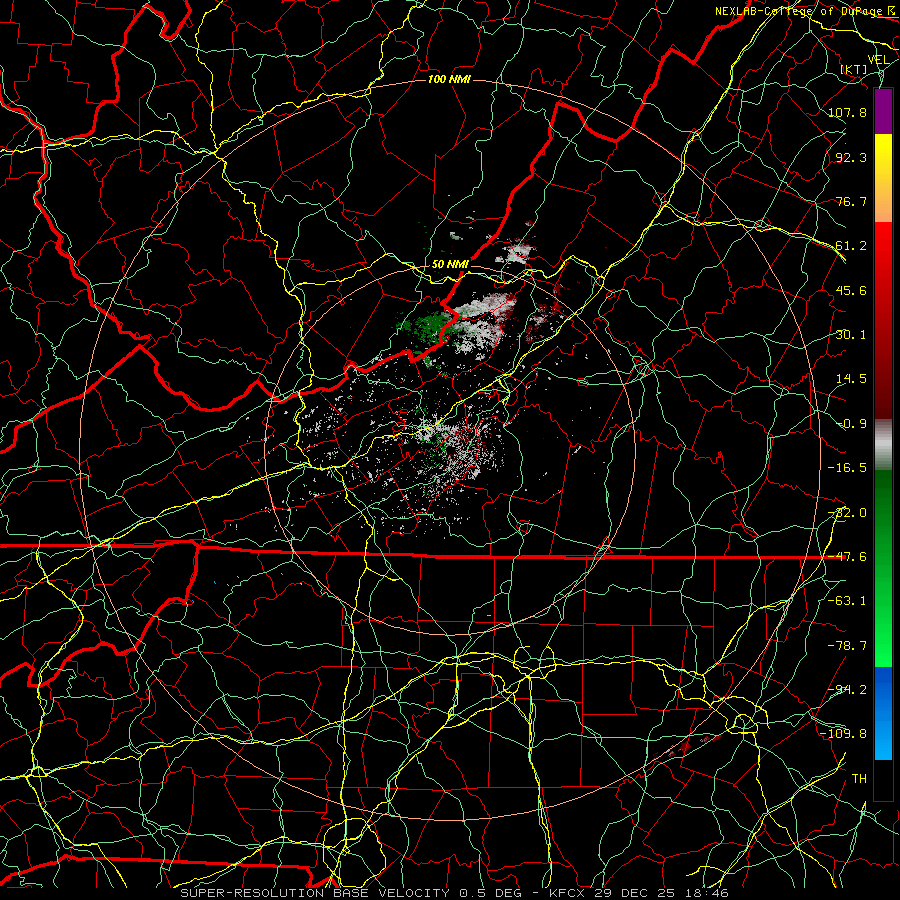Select the 45.6 legend value
Screen dimensions: 900x900
coord(851,290)
